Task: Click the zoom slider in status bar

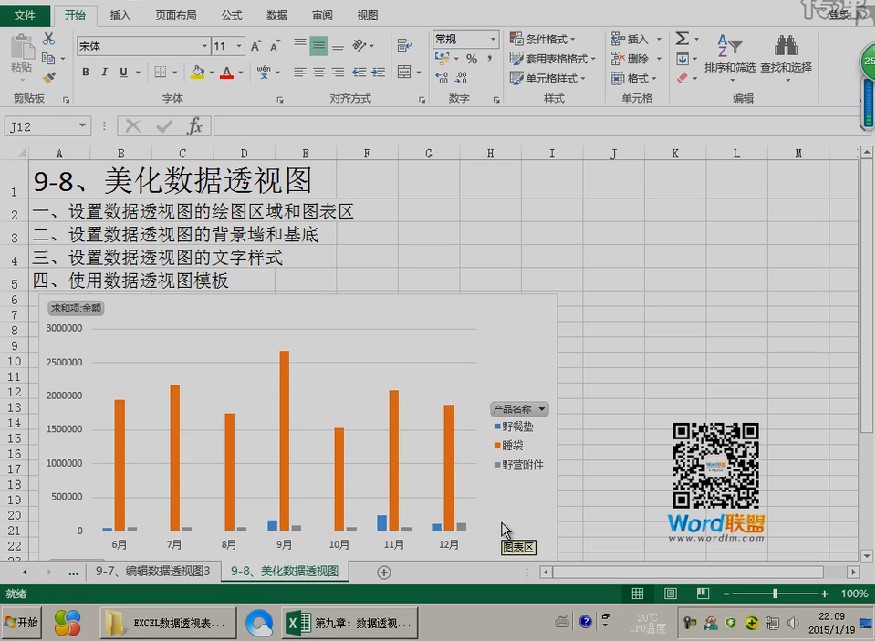Action: [x=775, y=594]
